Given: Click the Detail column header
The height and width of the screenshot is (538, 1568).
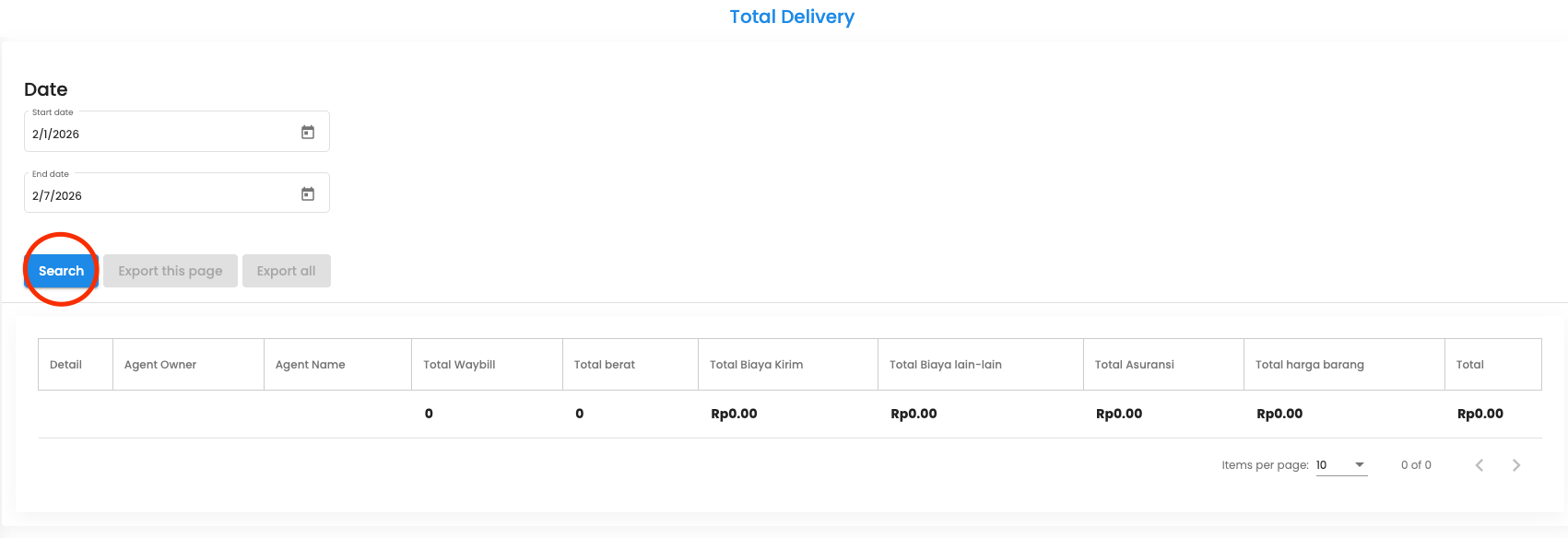Looking at the screenshot, I should click(65, 365).
